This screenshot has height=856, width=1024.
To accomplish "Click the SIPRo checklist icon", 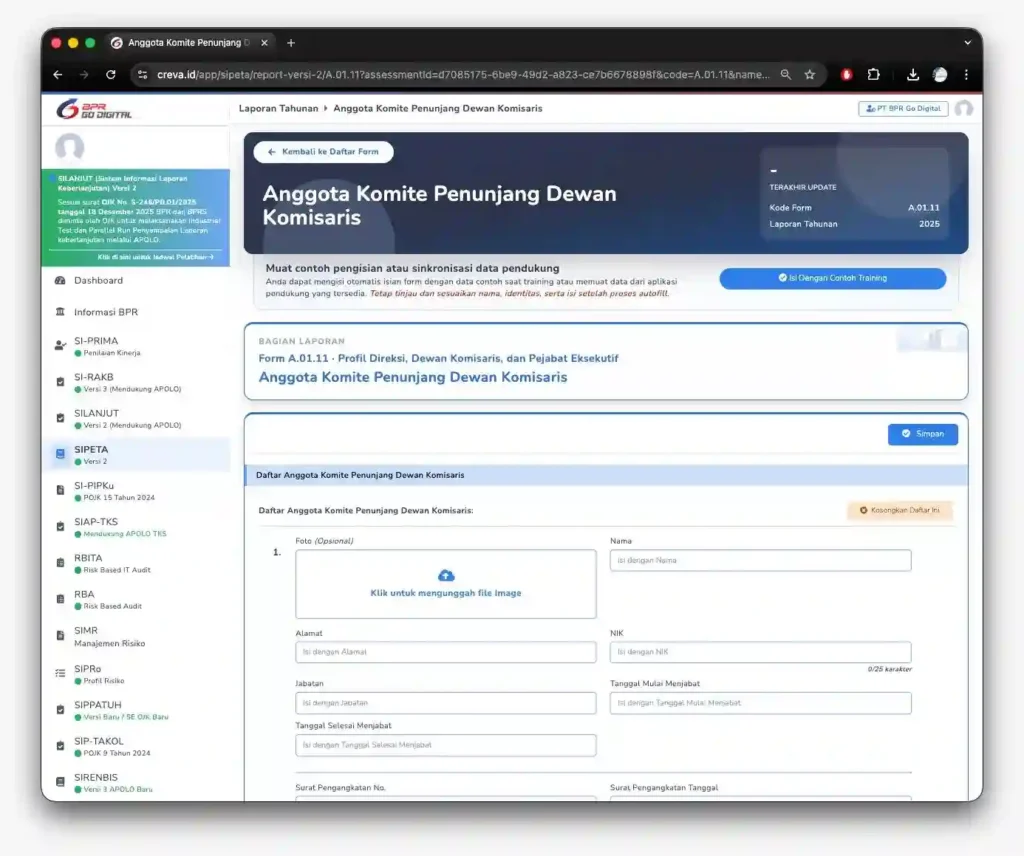I will pos(60,674).
